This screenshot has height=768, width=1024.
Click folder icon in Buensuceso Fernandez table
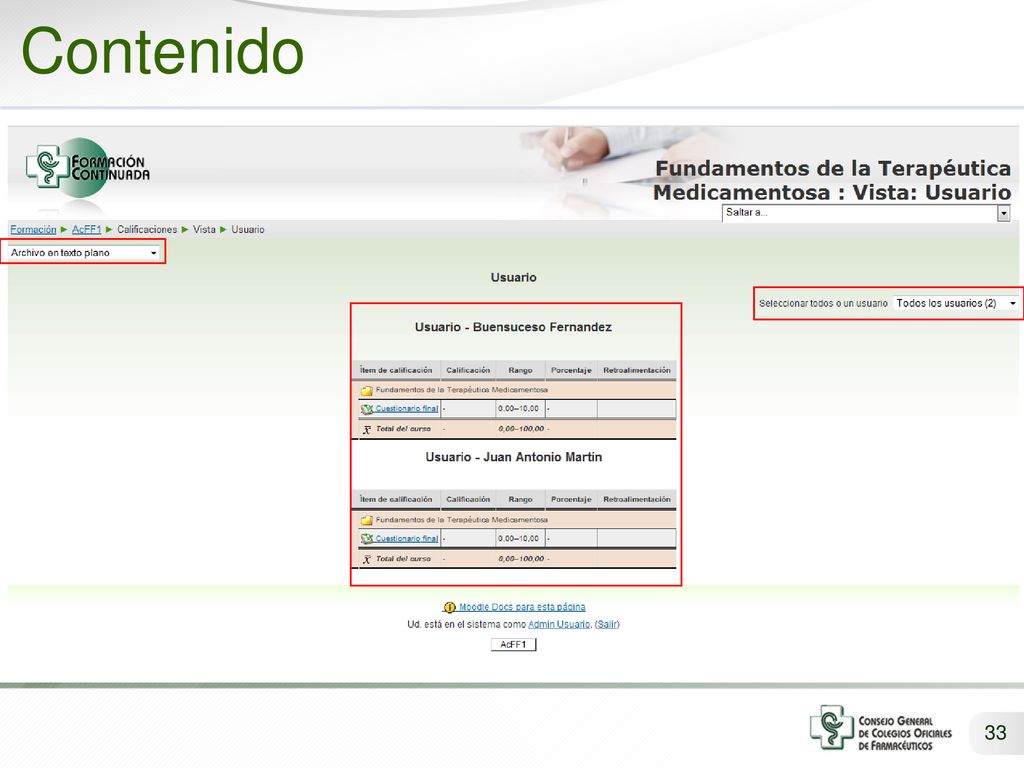(366, 391)
